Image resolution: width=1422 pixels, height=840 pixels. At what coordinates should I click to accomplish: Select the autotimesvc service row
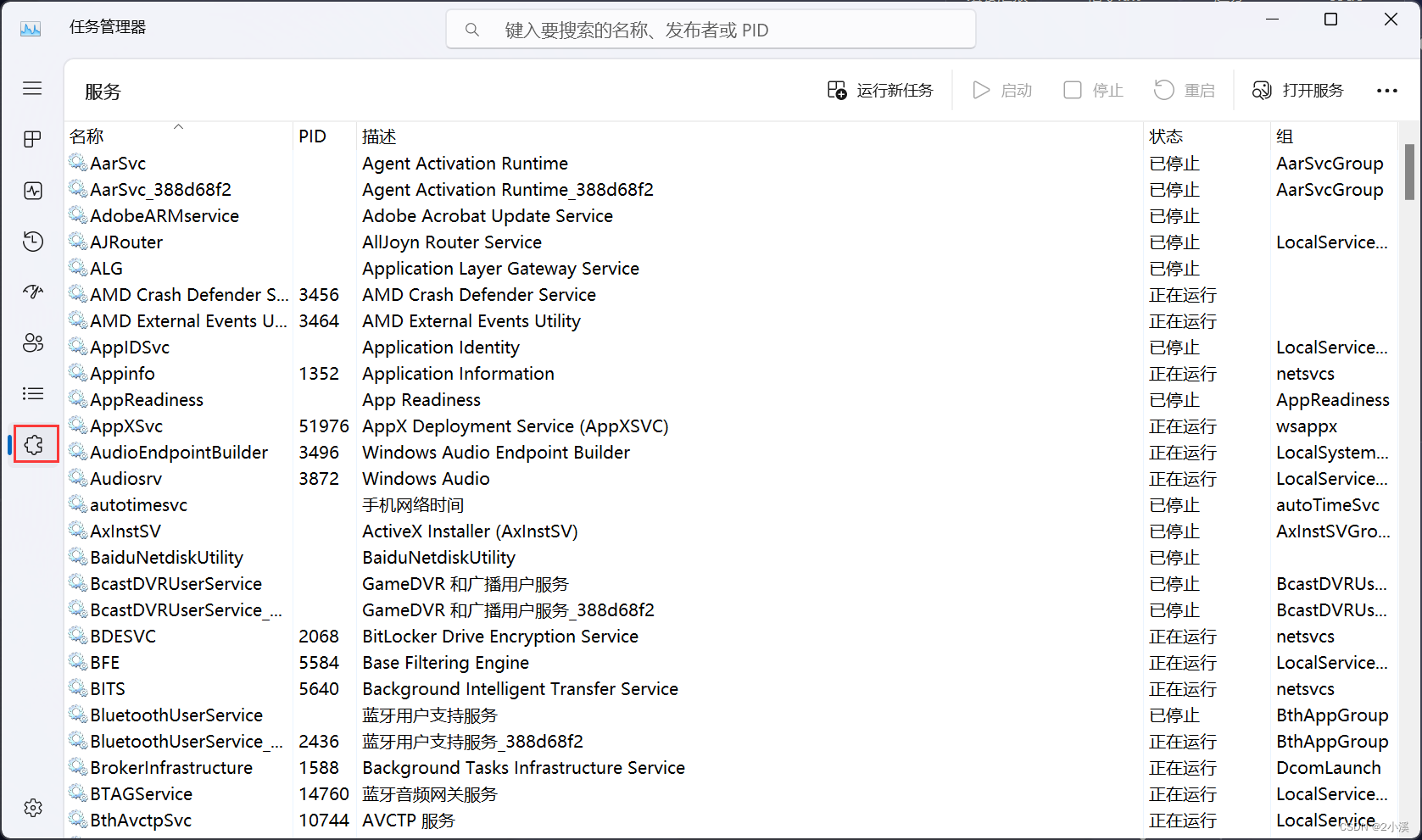732,505
